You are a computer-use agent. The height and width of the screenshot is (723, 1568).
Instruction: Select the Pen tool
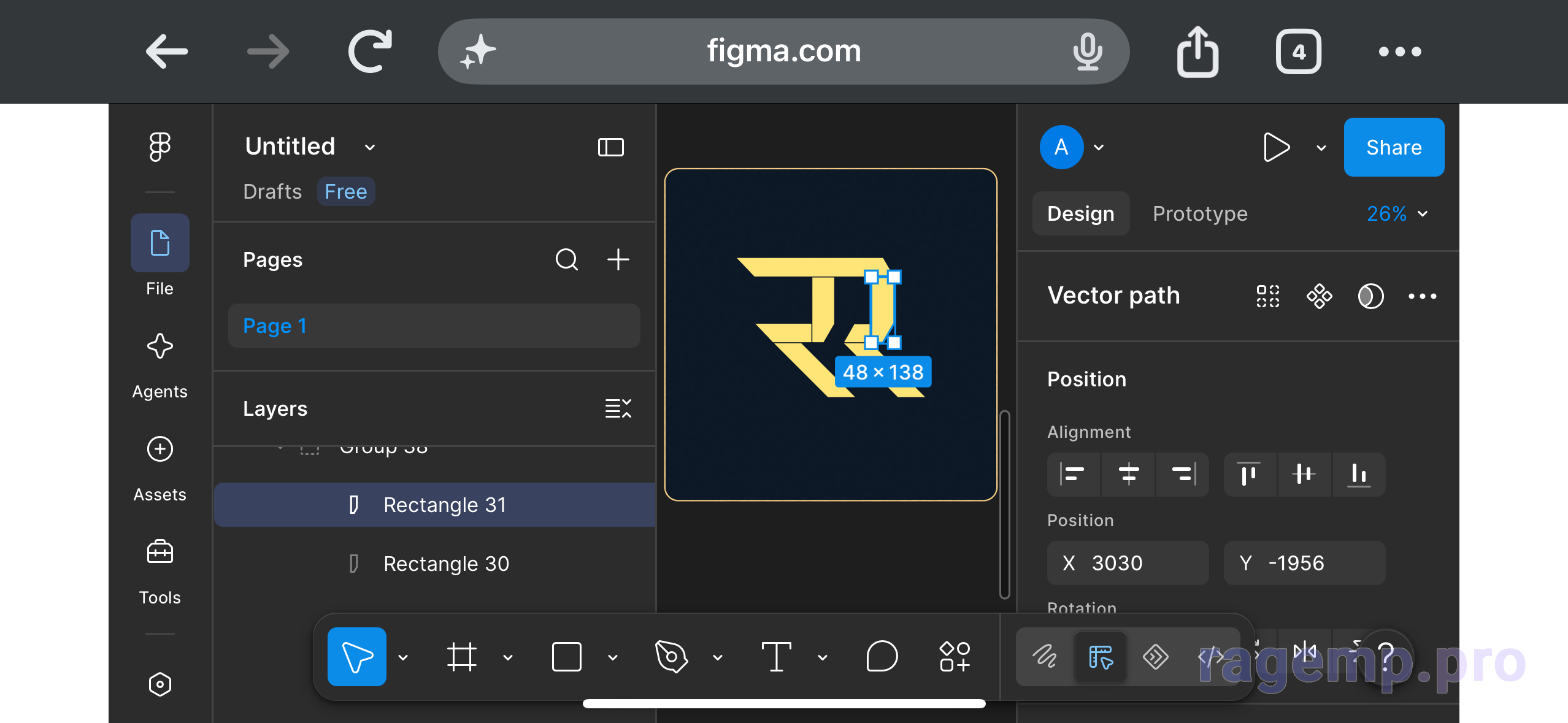(671, 657)
